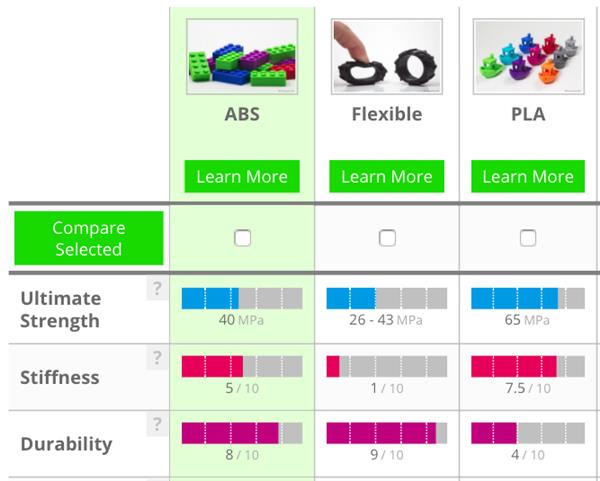Open the Flexible black rings image
This screenshot has width=600, height=481.
[x=387, y=58]
